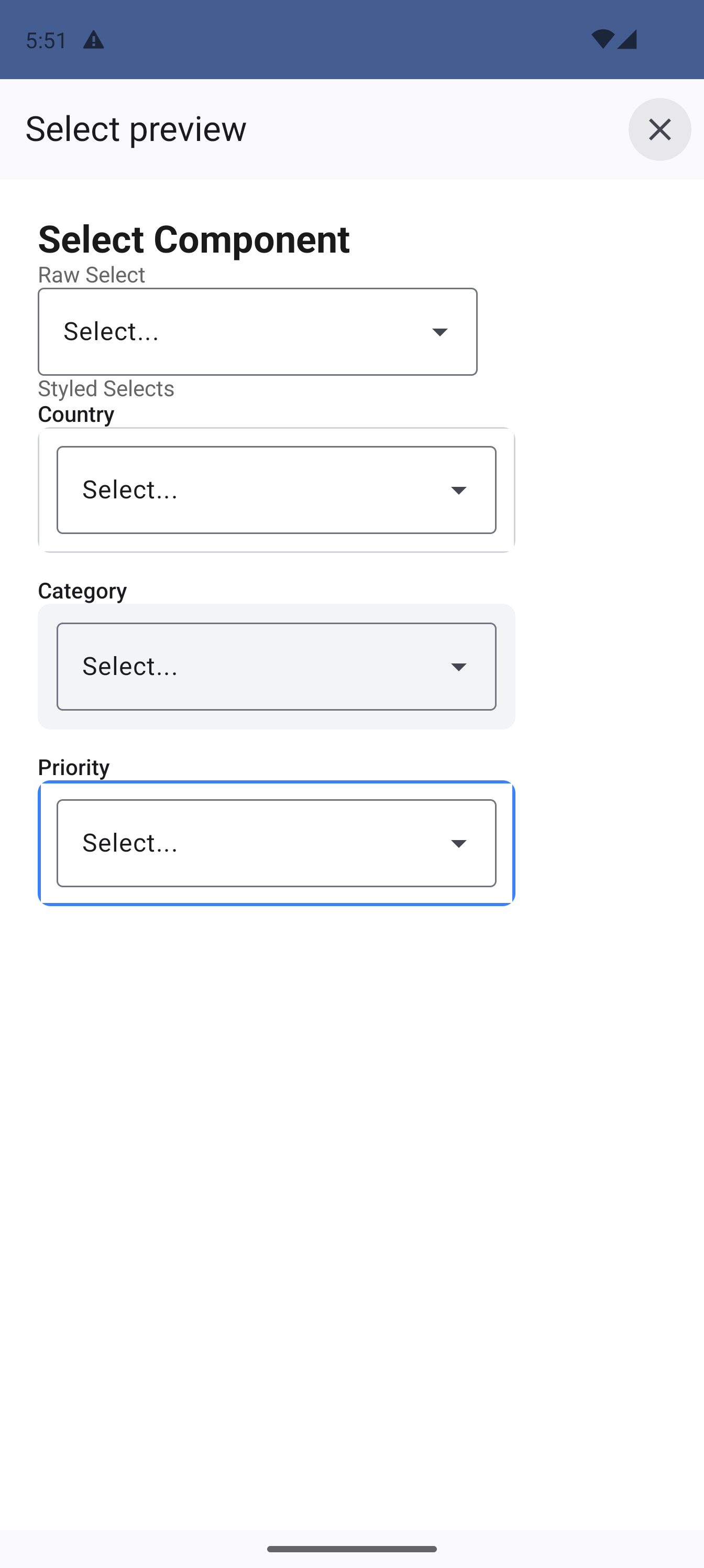Image resolution: width=704 pixels, height=1568 pixels.
Task: Expand the Priority select placeholder text
Action: click(x=130, y=843)
